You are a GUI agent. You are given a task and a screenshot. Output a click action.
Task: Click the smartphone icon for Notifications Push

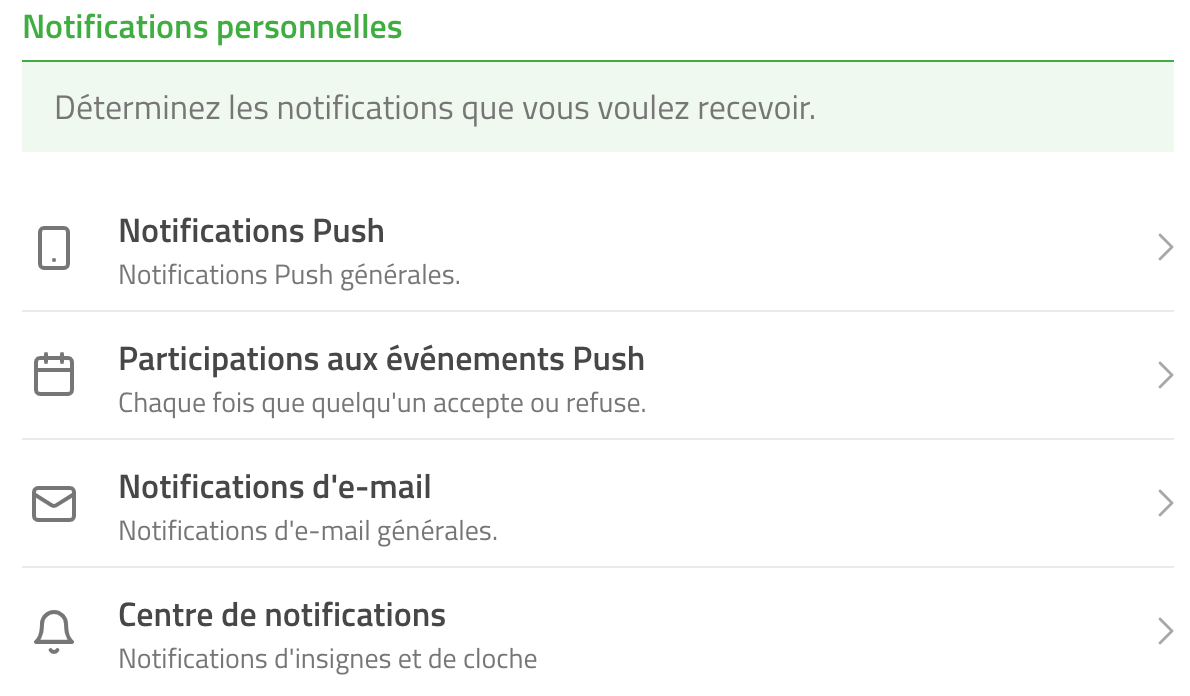pos(54,247)
